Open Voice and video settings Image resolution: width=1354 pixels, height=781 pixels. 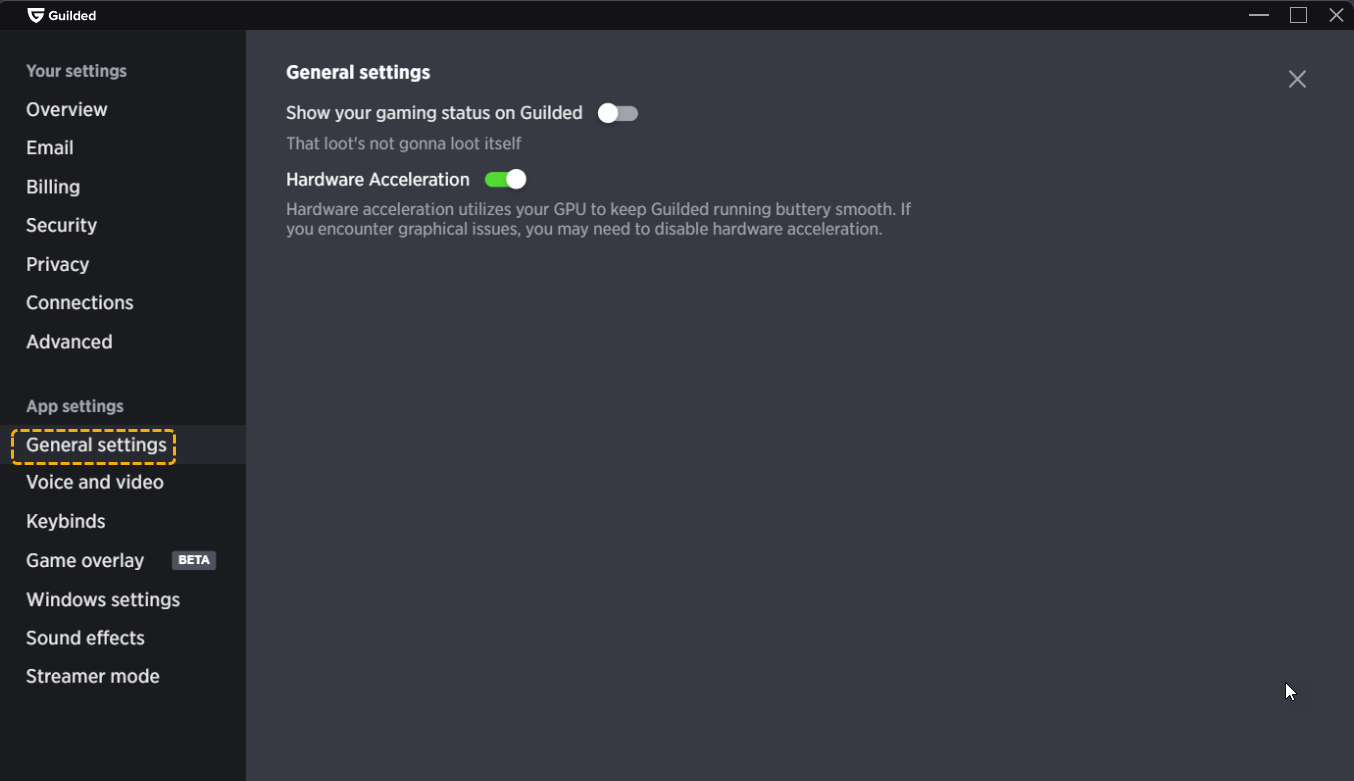pyautogui.click(x=95, y=482)
